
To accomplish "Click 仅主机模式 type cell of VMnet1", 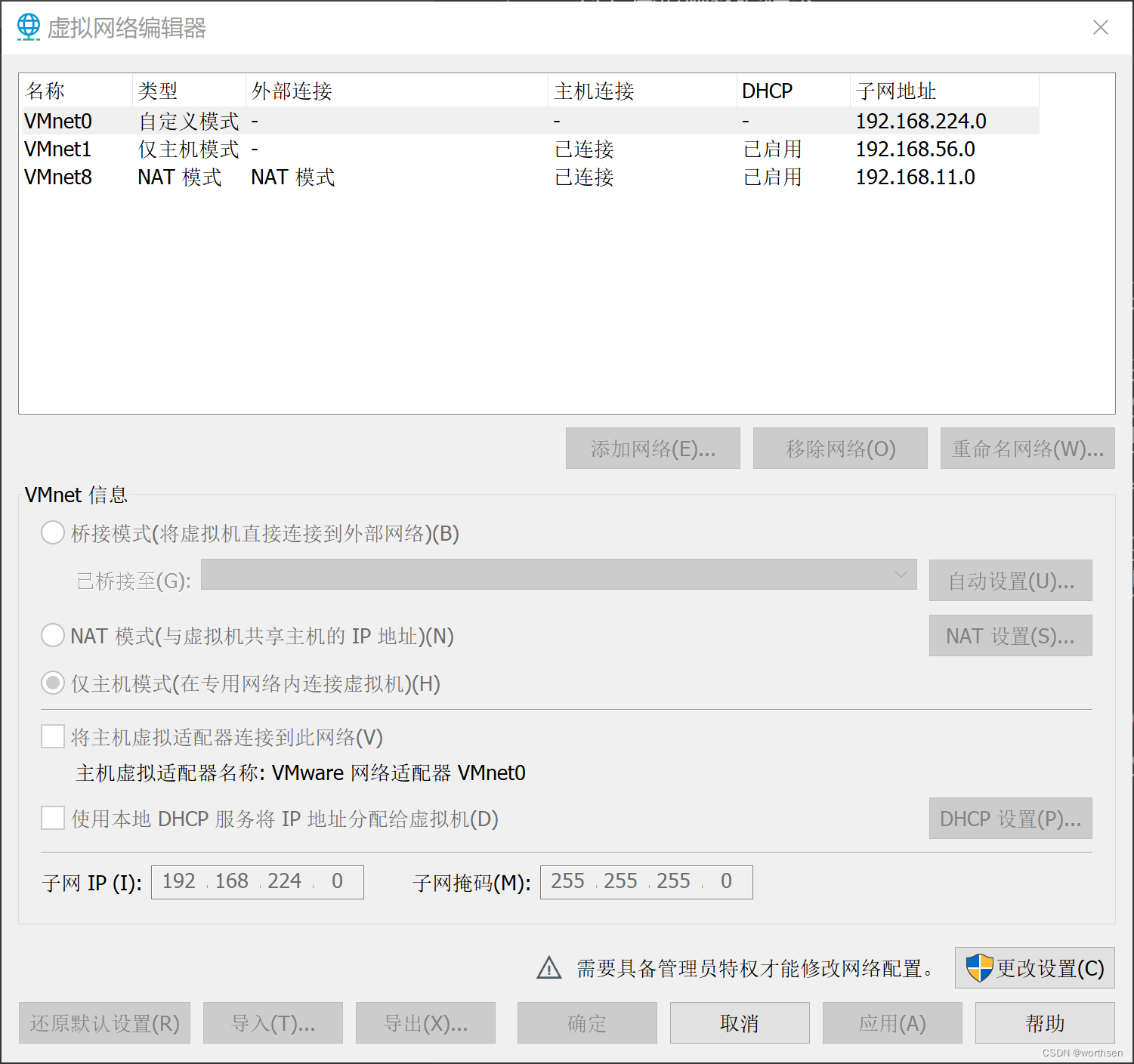I will tap(188, 149).
